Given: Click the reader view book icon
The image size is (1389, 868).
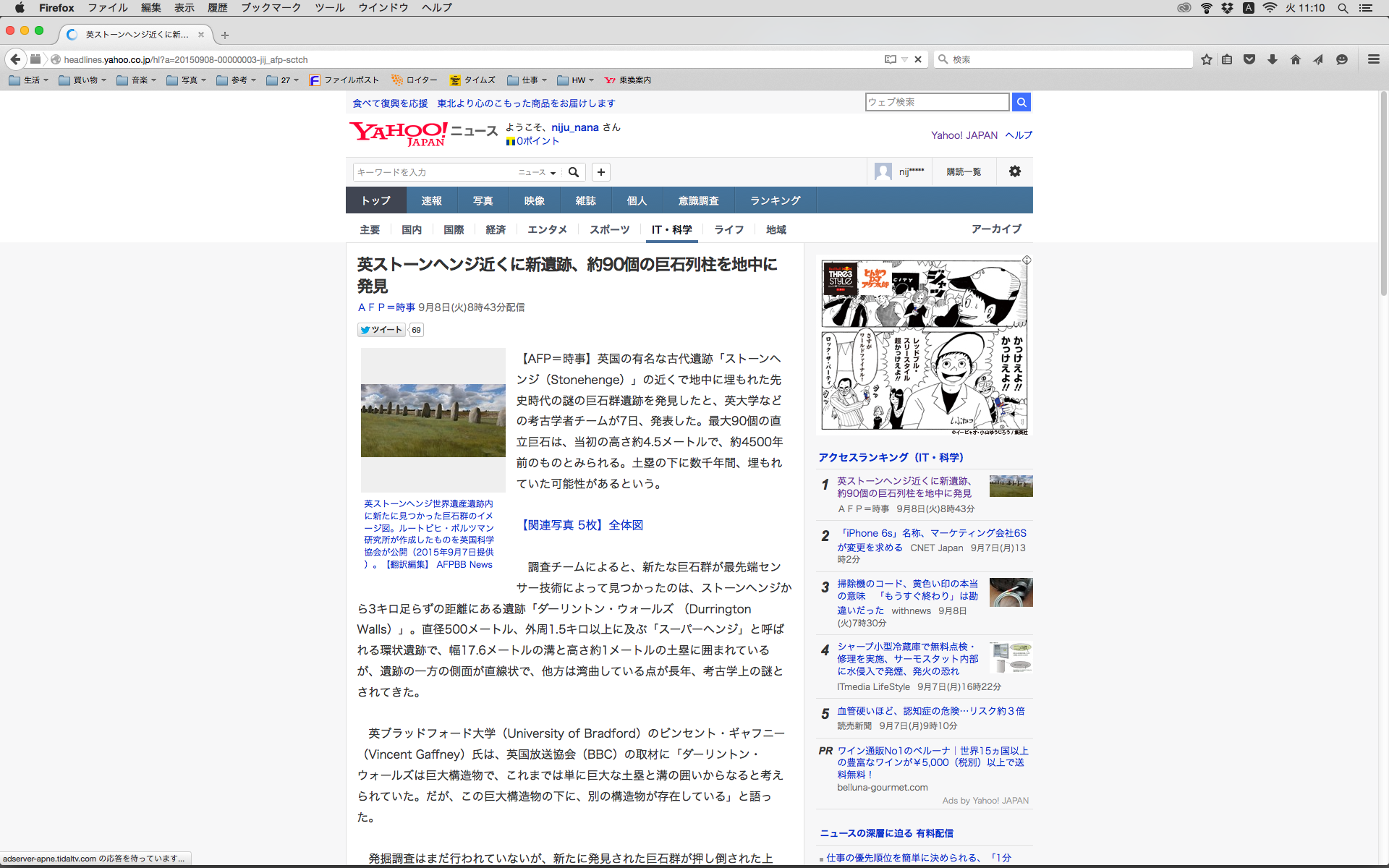Looking at the screenshot, I should [891, 59].
